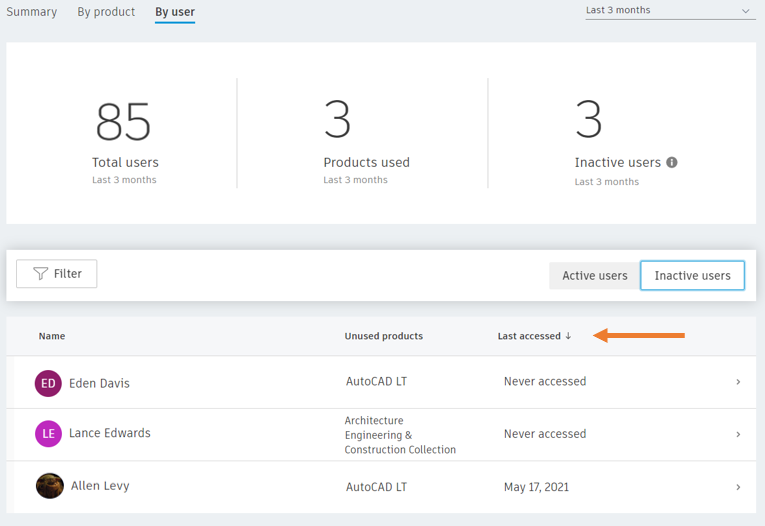Select the By user tab

click(x=175, y=12)
